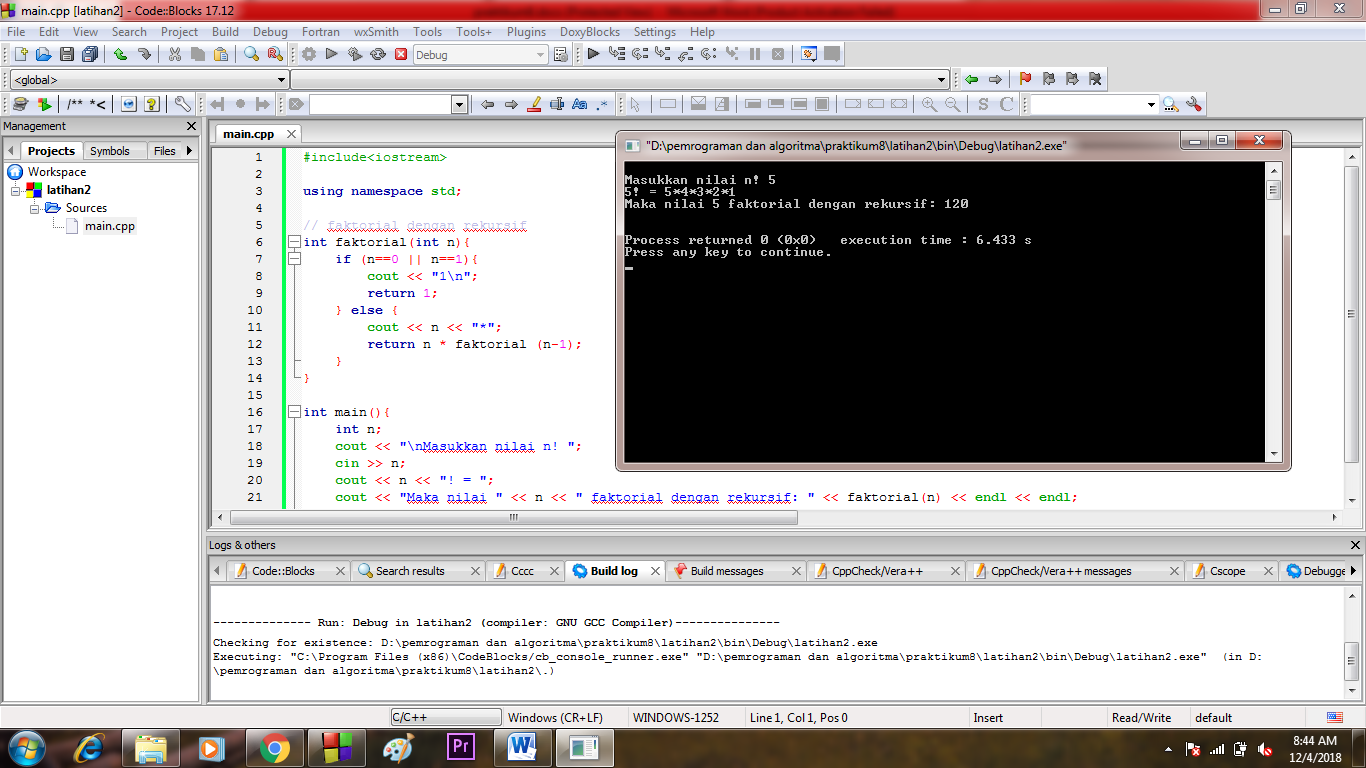1366x768 pixels.
Task: Click the Debugging windows icon
Action: 809,54
